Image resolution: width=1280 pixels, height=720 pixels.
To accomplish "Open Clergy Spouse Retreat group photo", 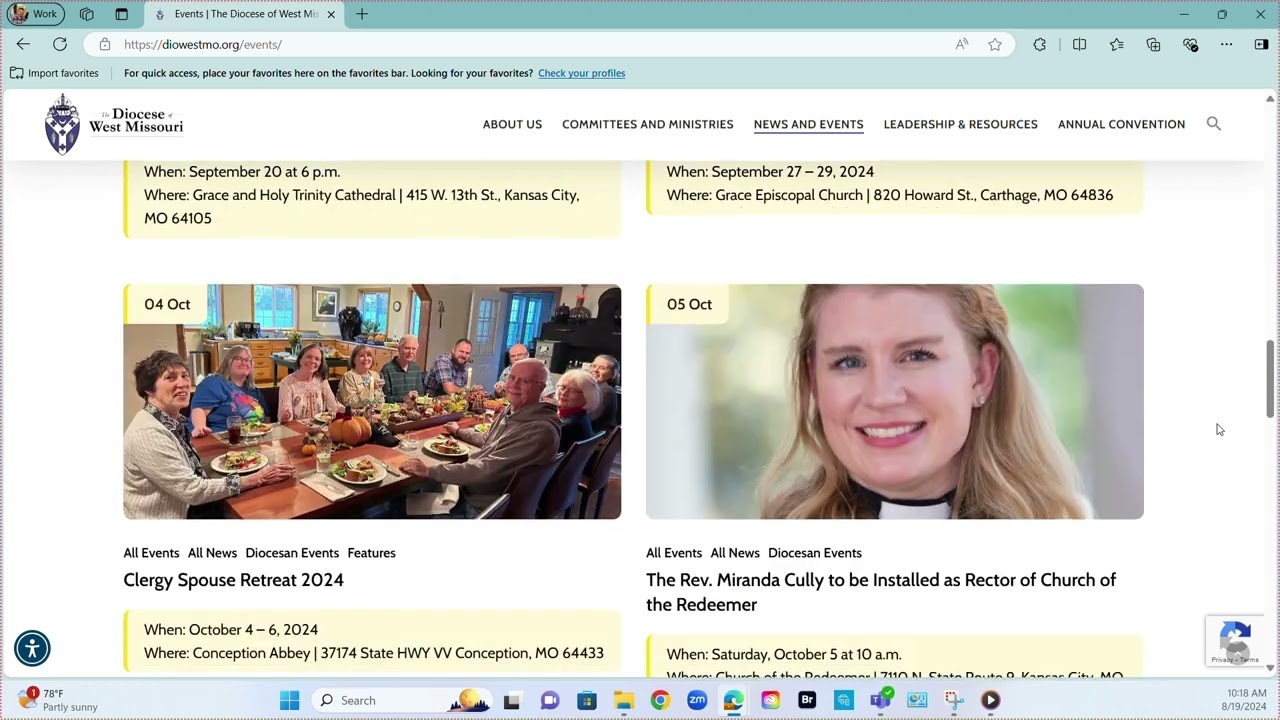I will (372, 401).
